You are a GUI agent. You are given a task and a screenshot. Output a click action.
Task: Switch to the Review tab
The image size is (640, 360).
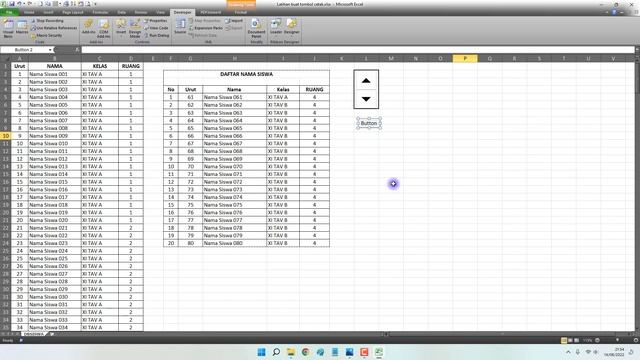[141, 12]
